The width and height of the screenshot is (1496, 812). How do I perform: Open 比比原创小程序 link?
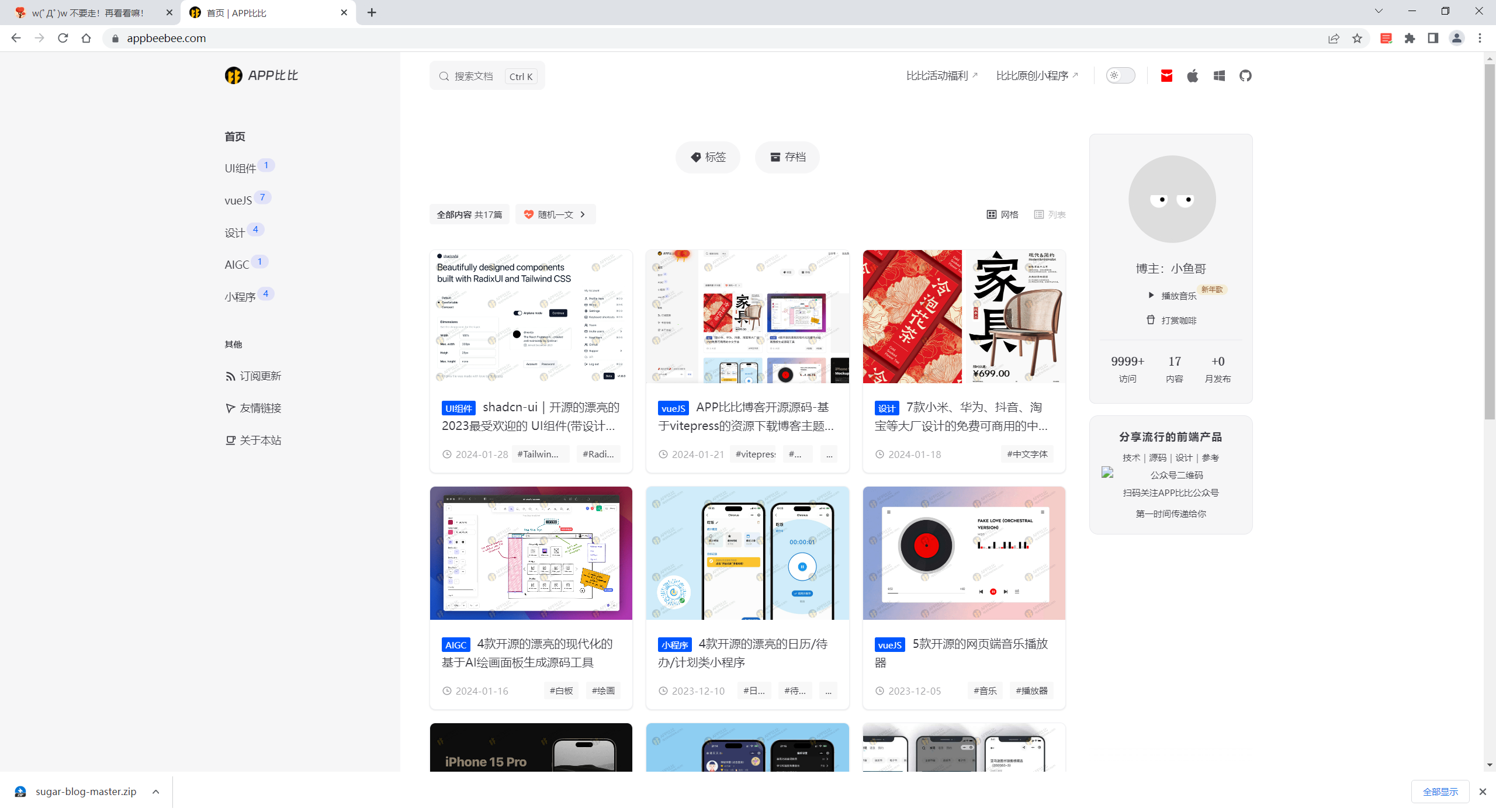[1037, 75]
